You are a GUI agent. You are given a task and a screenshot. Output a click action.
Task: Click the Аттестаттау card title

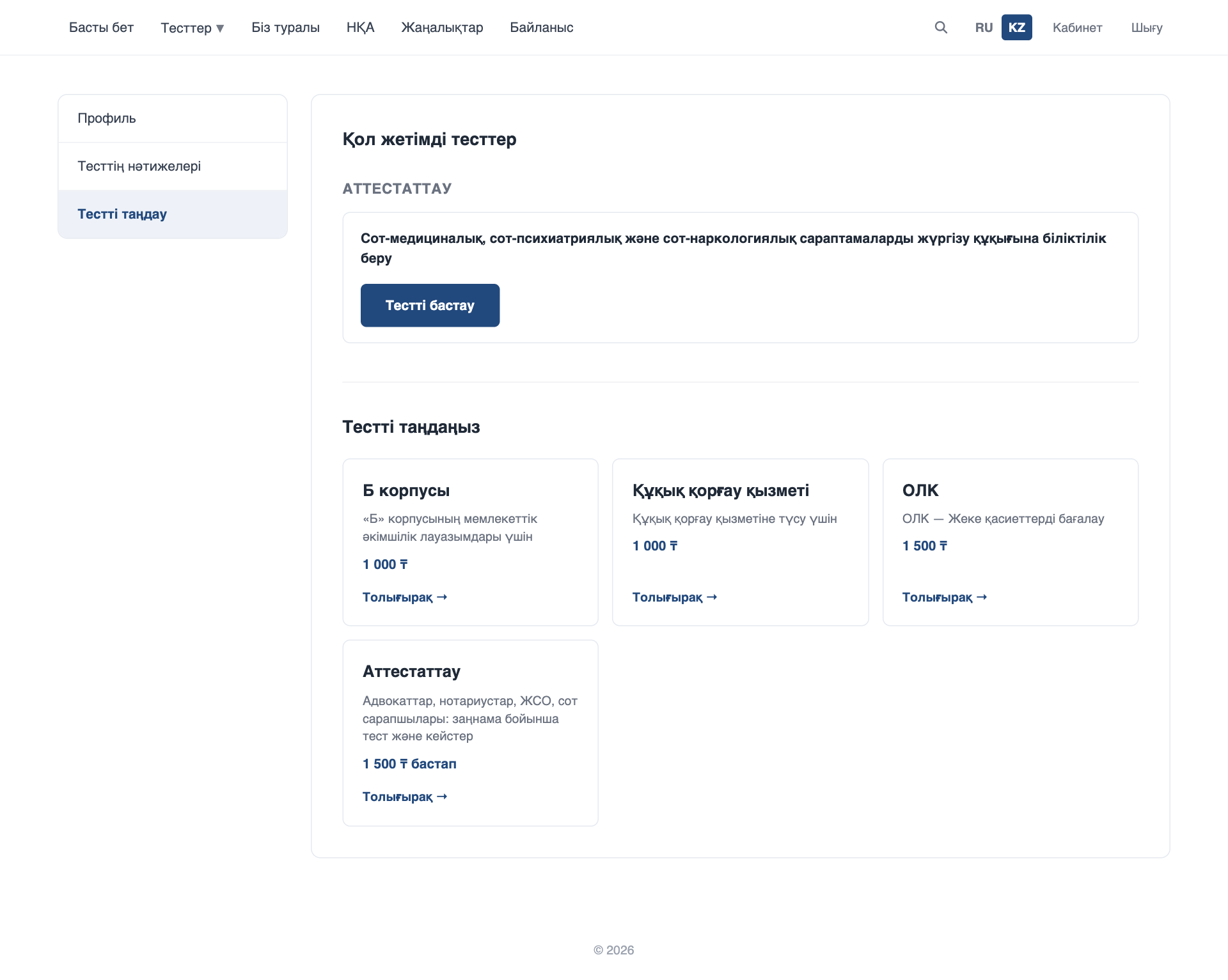point(411,671)
